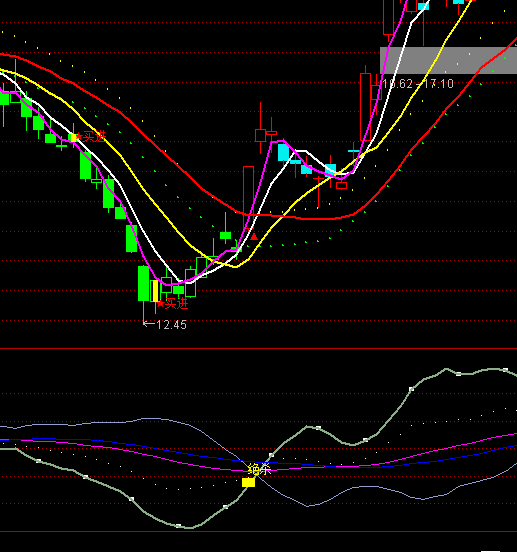This screenshot has width=517, height=552.
Task: Select the yellow candlestick near the low
Action: pyautogui.click(x=155, y=290)
